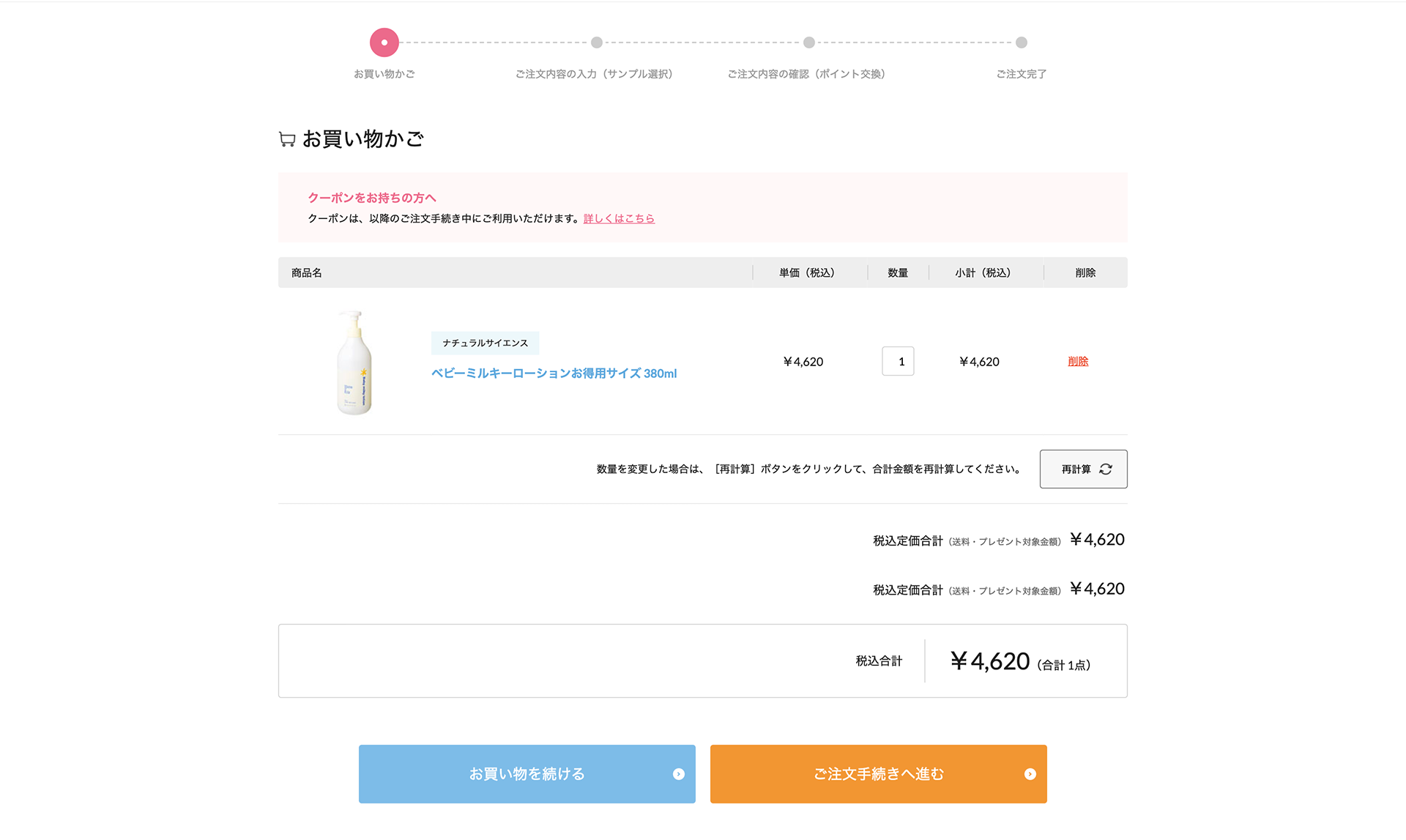This screenshot has width=1406, height=840.
Task: Click the final ご注文完了 step dot
Action: (1022, 42)
